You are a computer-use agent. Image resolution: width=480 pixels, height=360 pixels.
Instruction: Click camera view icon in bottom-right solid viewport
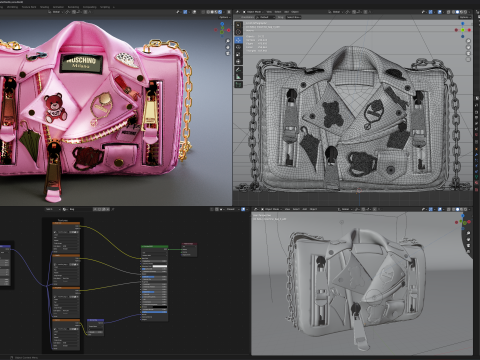[x=468, y=245]
